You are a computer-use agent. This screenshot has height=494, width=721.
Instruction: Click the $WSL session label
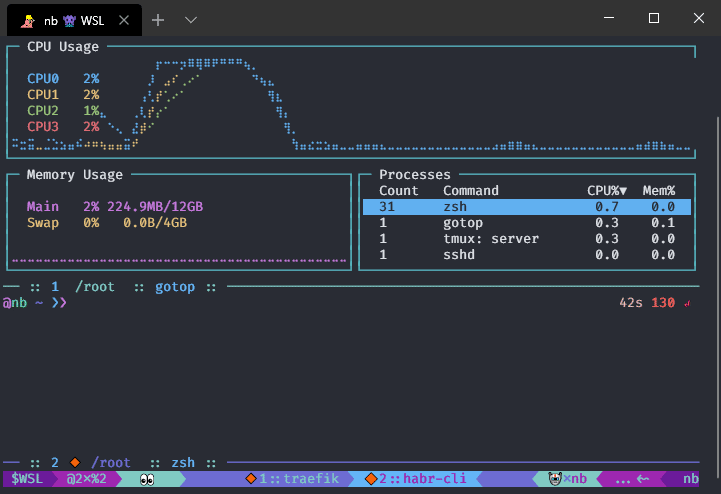[27, 479]
